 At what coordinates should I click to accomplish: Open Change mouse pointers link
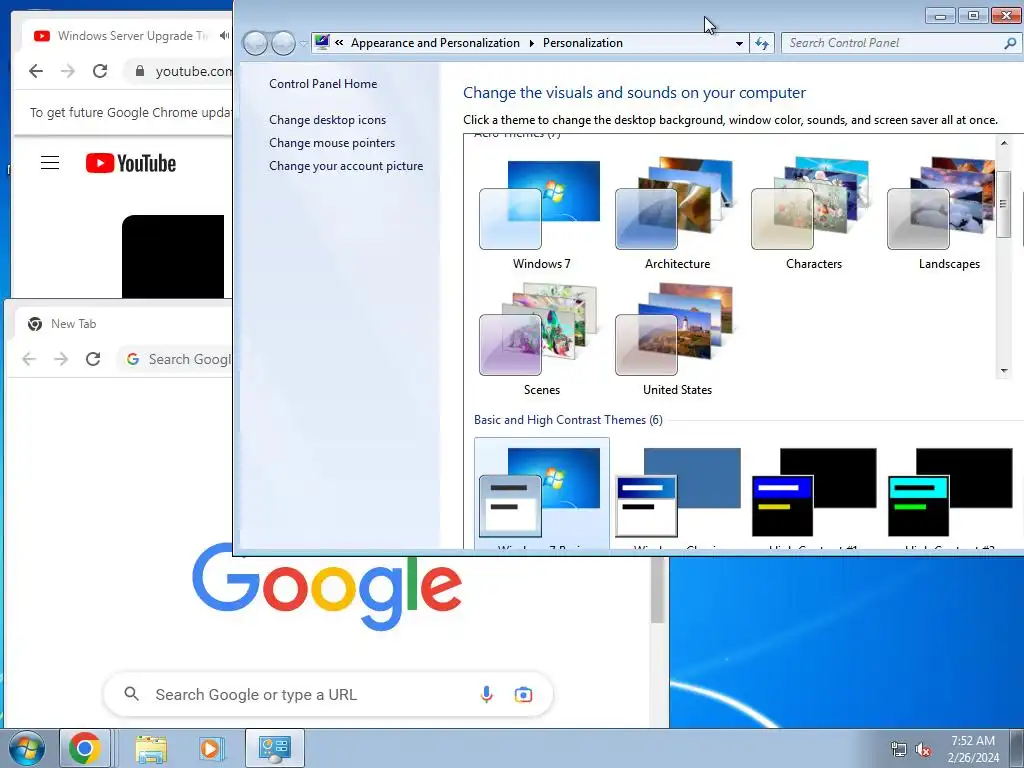click(x=332, y=142)
